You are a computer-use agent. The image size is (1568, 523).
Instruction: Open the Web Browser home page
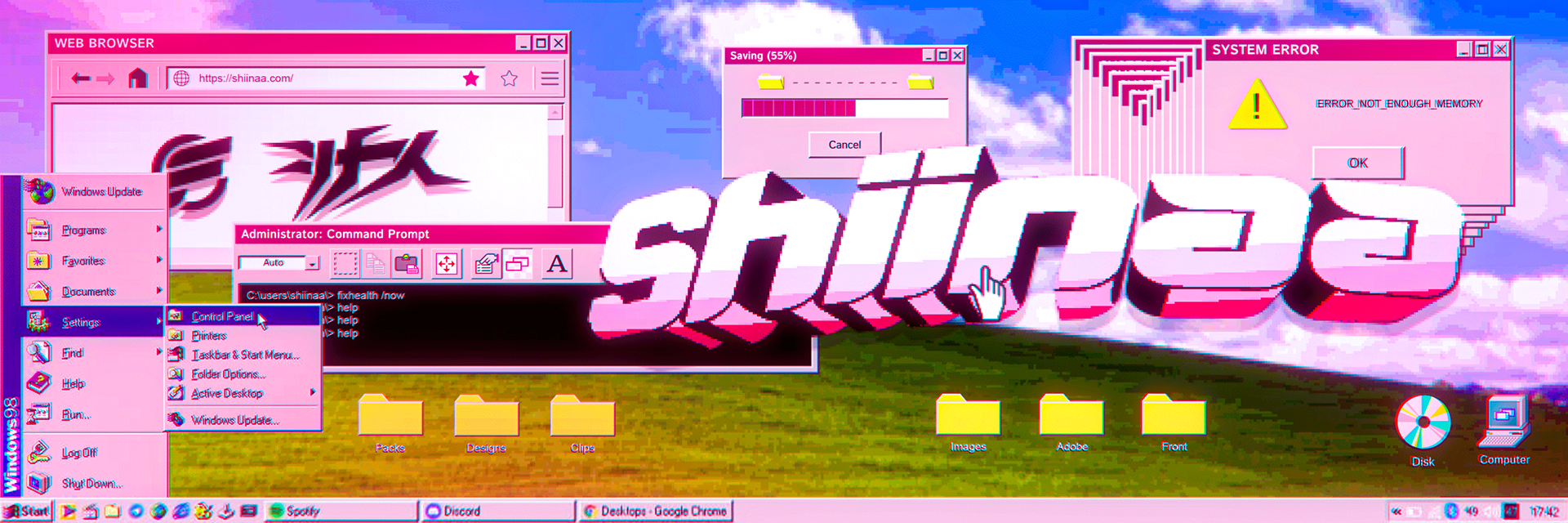(137, 78)
